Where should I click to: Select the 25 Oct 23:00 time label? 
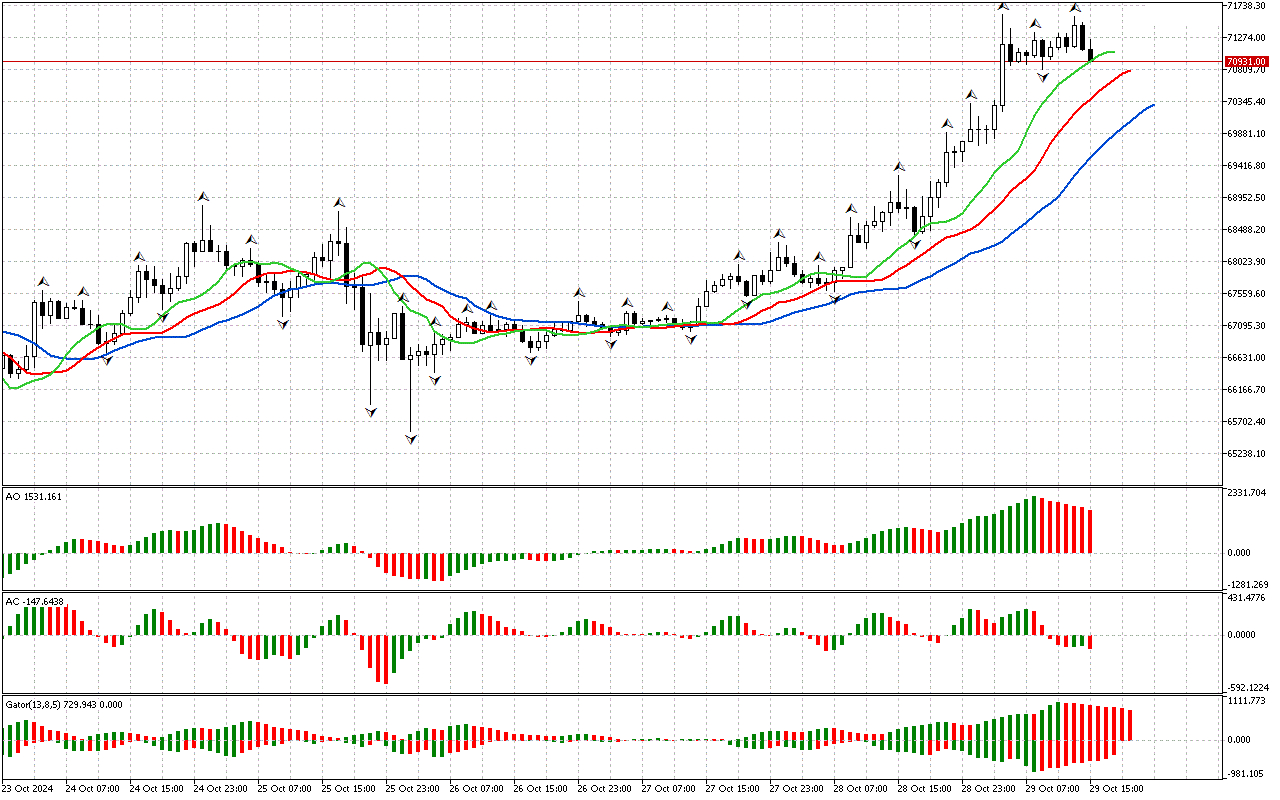413,789
